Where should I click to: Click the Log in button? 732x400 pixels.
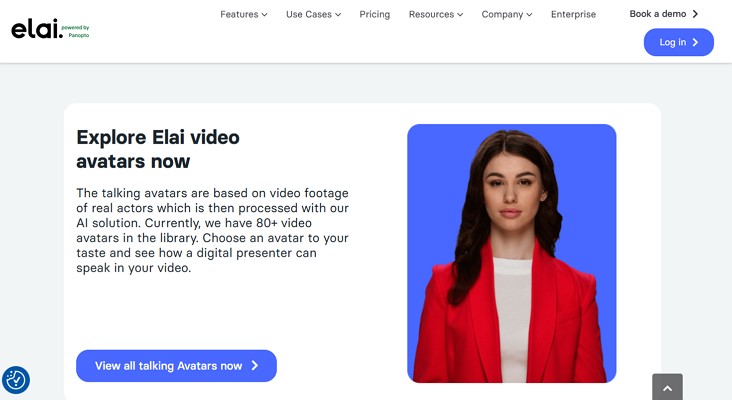click(678, 42)
